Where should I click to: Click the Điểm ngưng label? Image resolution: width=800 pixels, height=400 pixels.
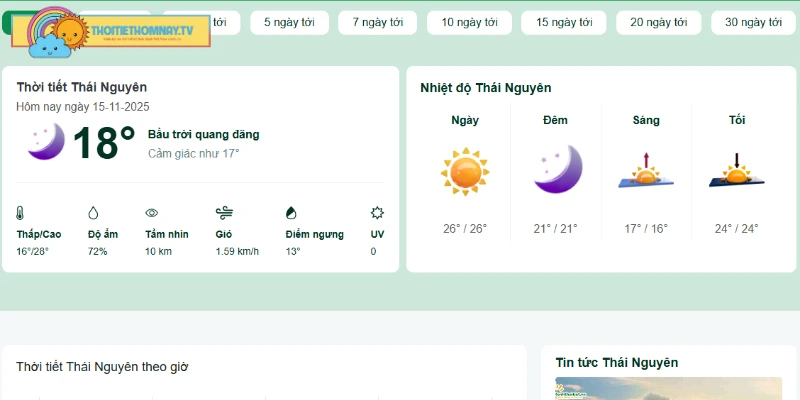(315, 235)
